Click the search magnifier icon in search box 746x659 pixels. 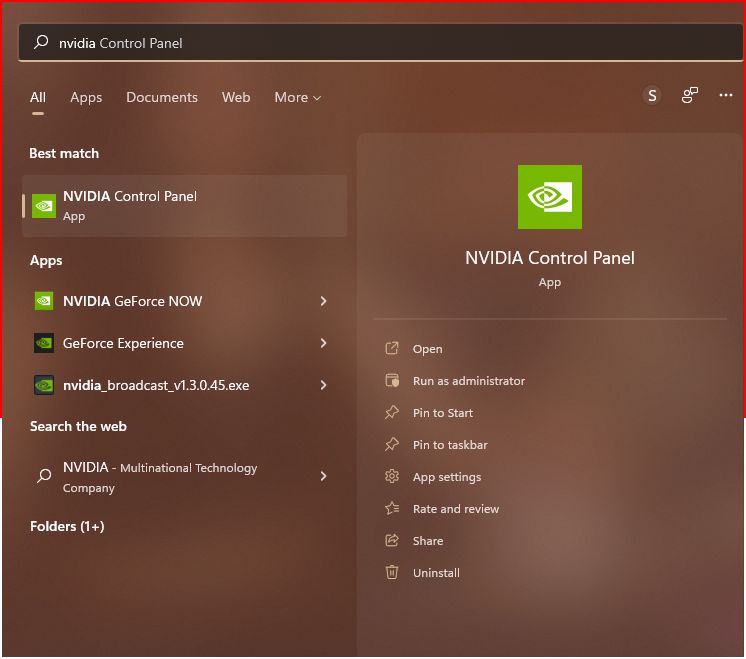41,43
